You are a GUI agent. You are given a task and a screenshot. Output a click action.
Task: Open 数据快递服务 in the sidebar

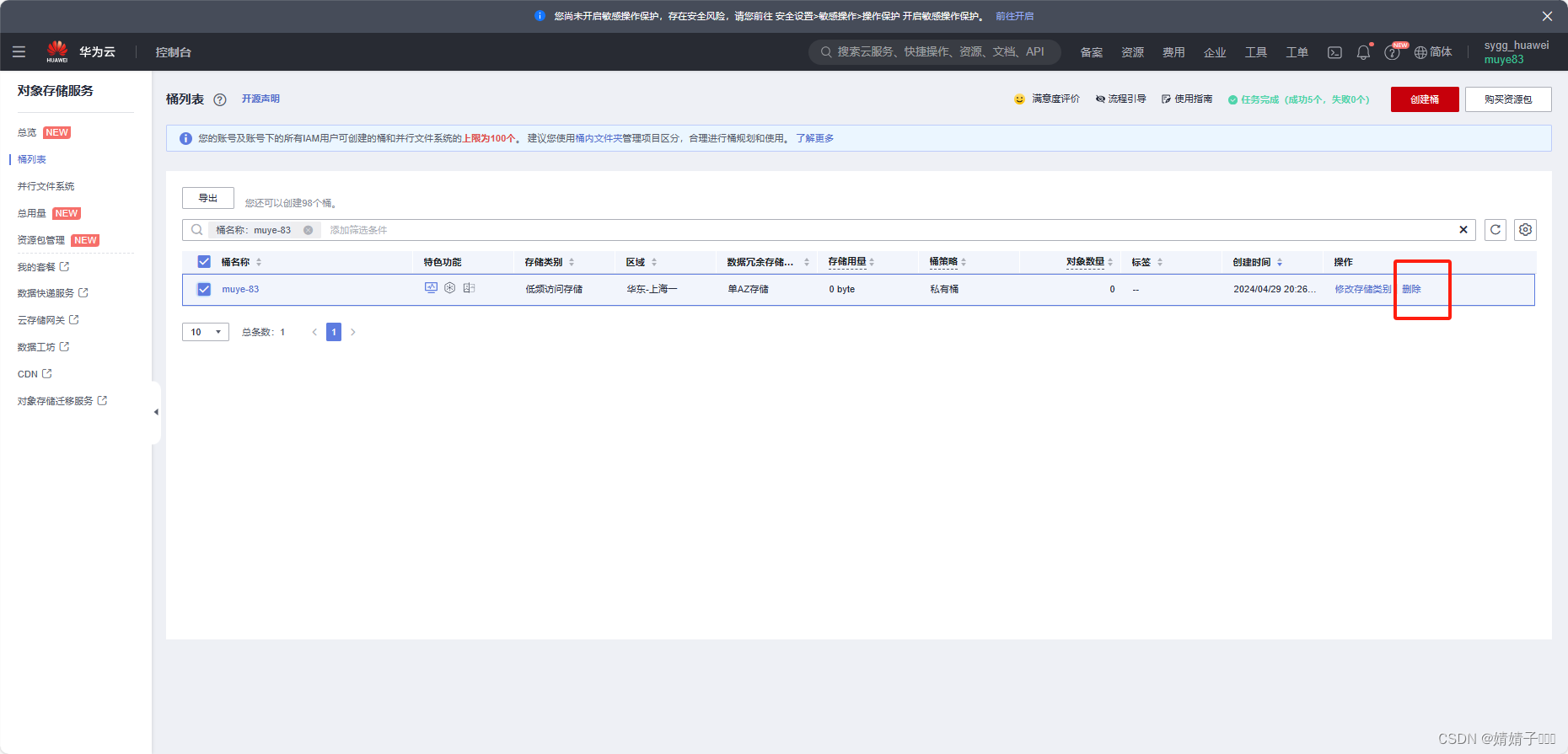(52, 293)
